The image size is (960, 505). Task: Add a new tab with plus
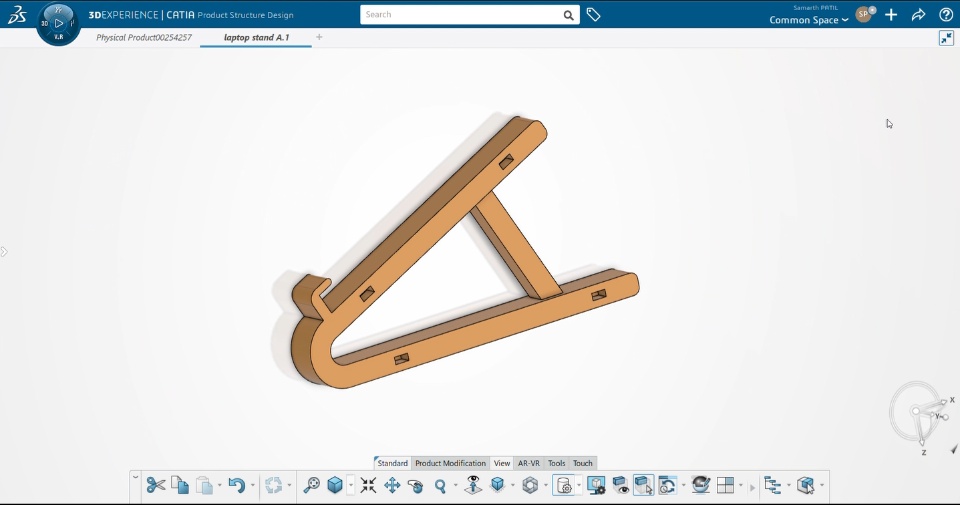[x=319, y=37]
